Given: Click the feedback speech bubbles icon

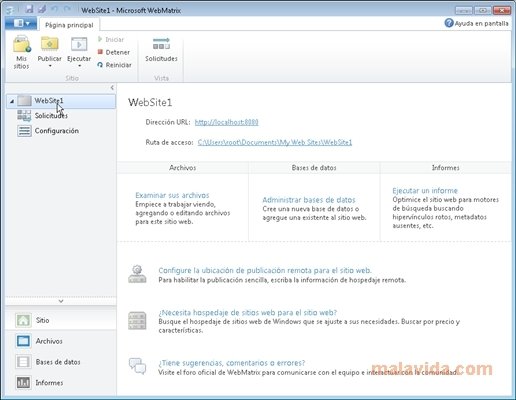Looking at the screenshot, I should pos(137,366).
